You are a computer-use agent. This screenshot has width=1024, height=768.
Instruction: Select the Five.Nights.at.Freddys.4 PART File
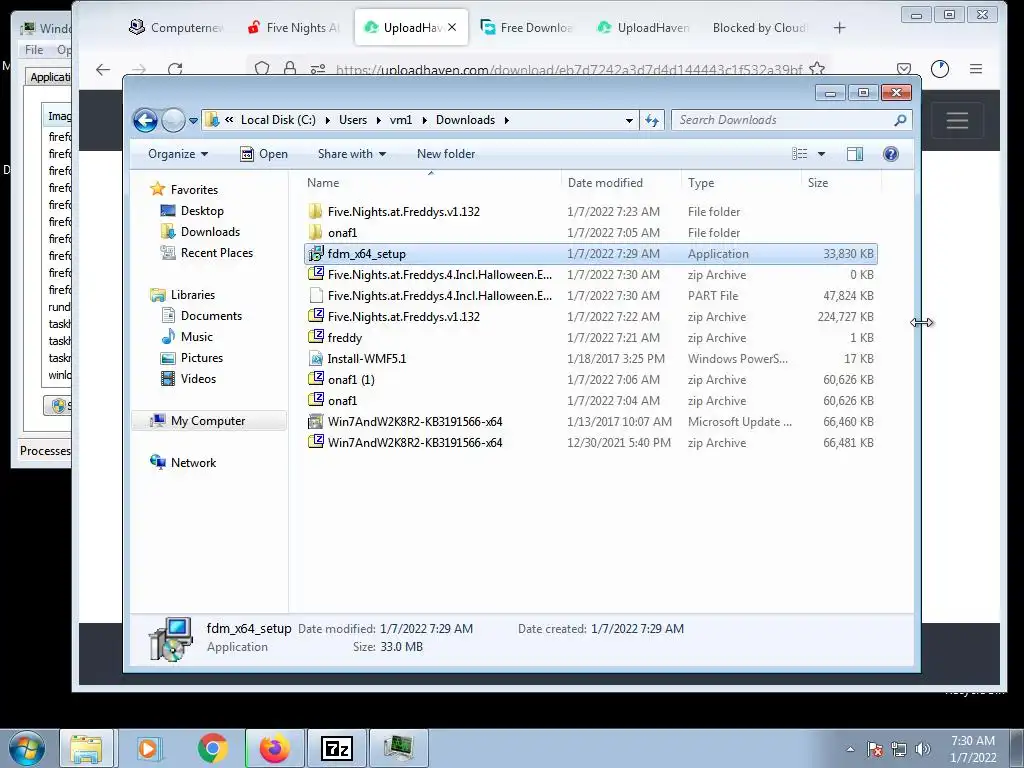[x=590, y=295]
